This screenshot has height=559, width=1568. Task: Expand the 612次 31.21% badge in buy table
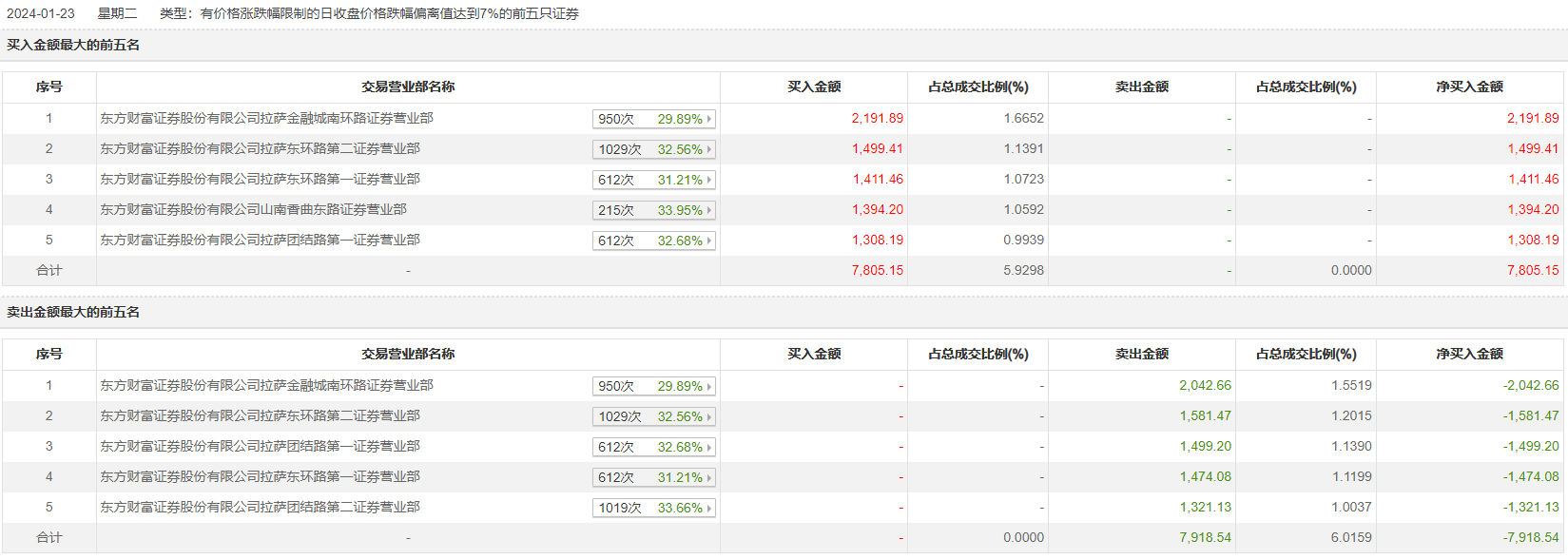coord(653,181)
